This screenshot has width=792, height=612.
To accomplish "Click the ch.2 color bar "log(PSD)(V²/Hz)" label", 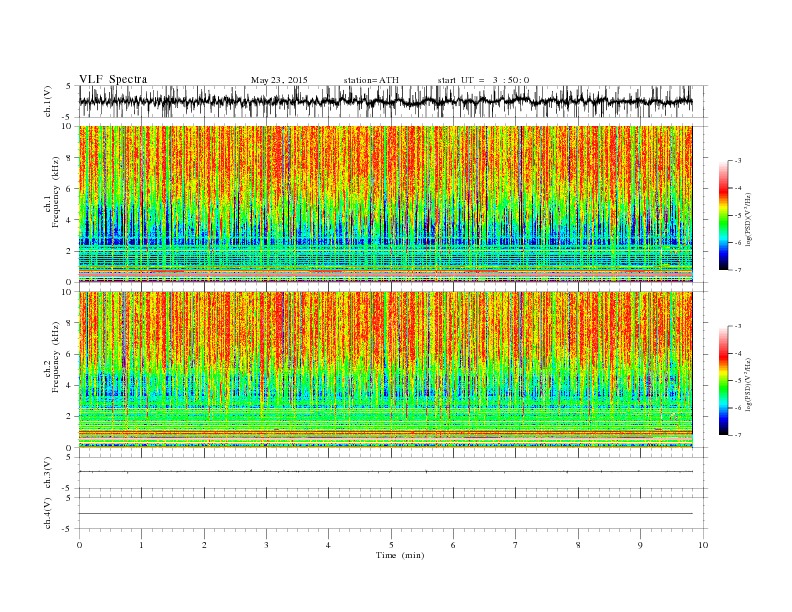I will coord(748,383).
